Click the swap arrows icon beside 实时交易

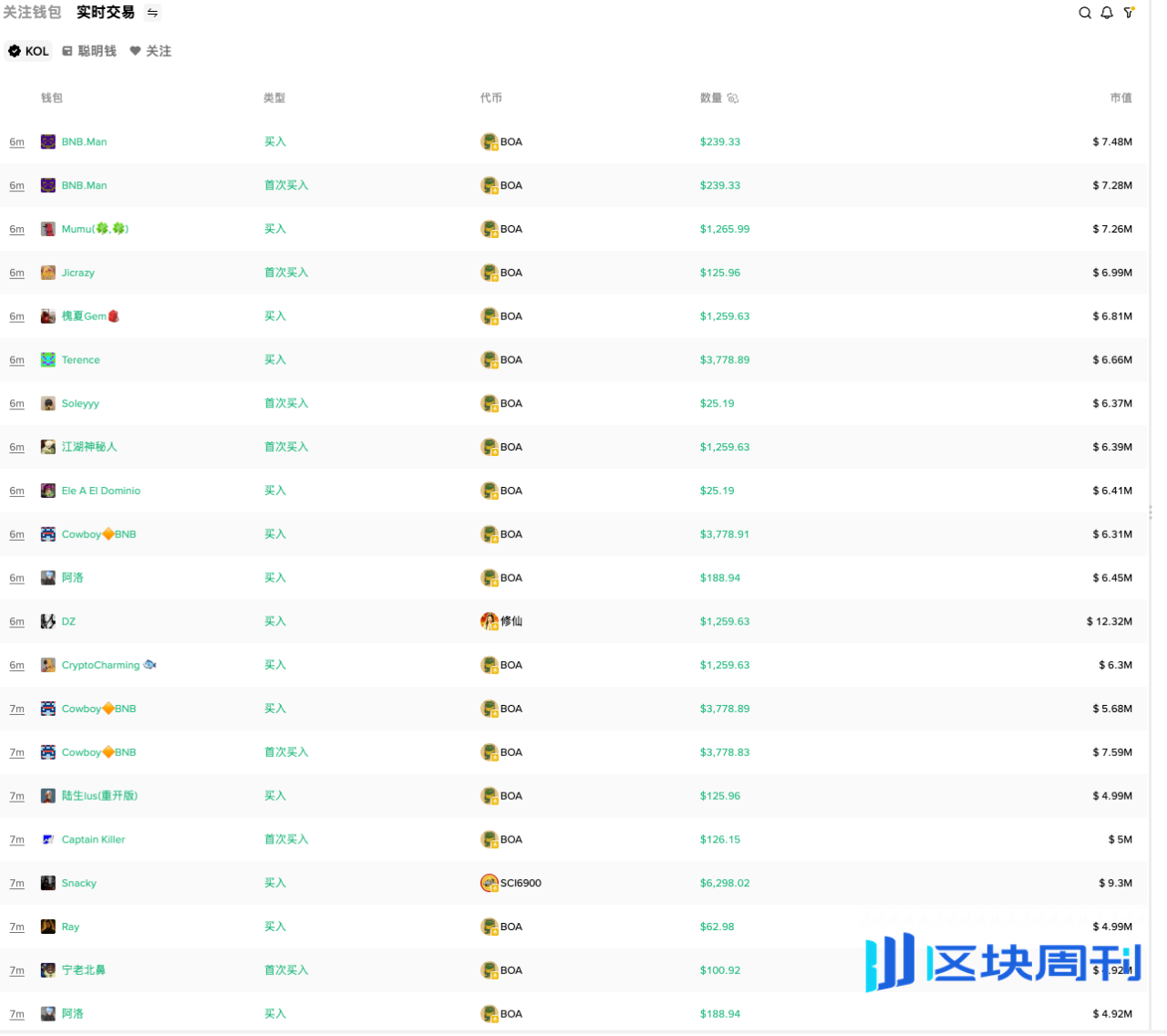point(153,13)
